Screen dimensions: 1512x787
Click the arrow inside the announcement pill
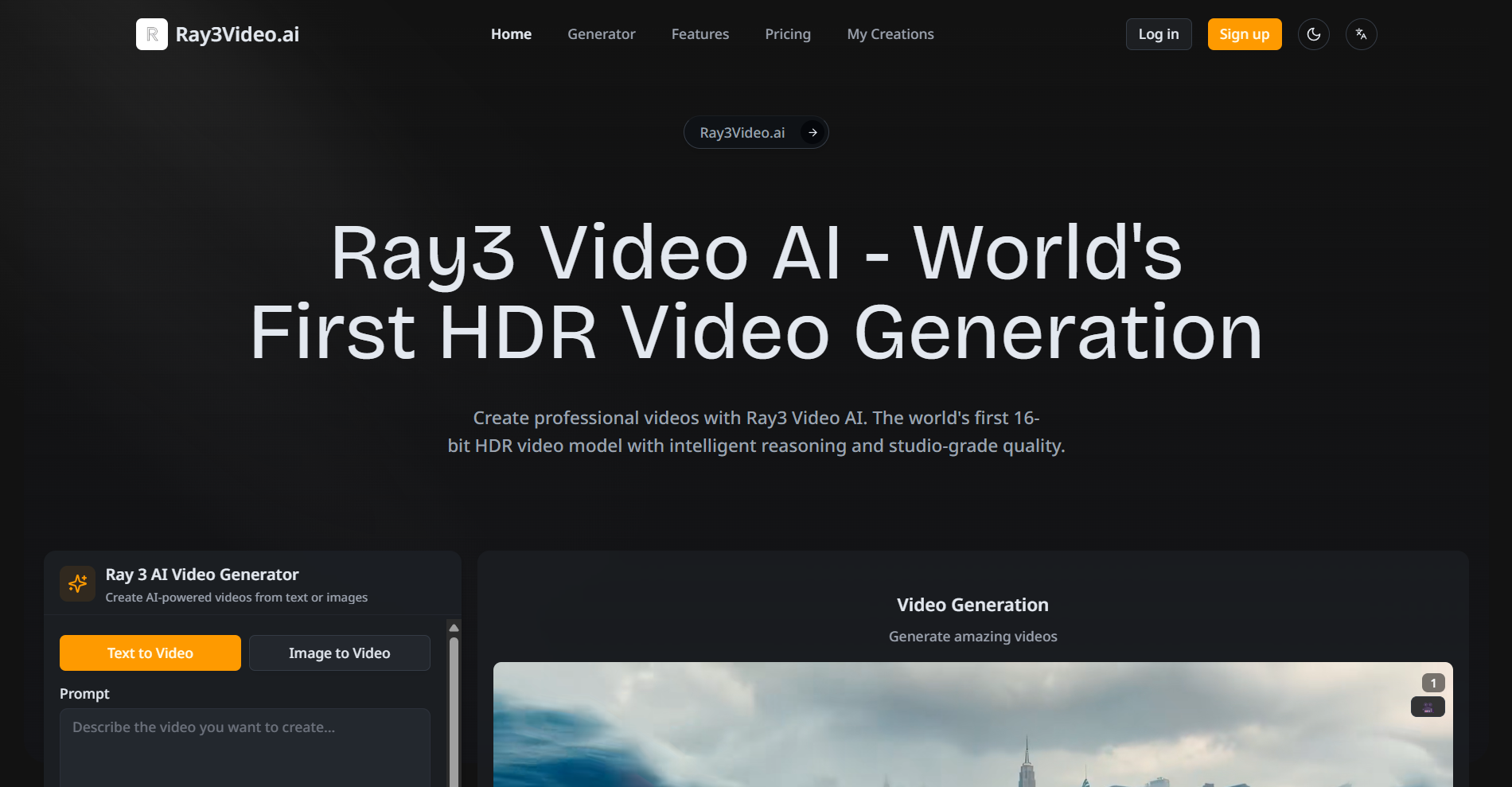pyautogui.click(x=812, y=132)
